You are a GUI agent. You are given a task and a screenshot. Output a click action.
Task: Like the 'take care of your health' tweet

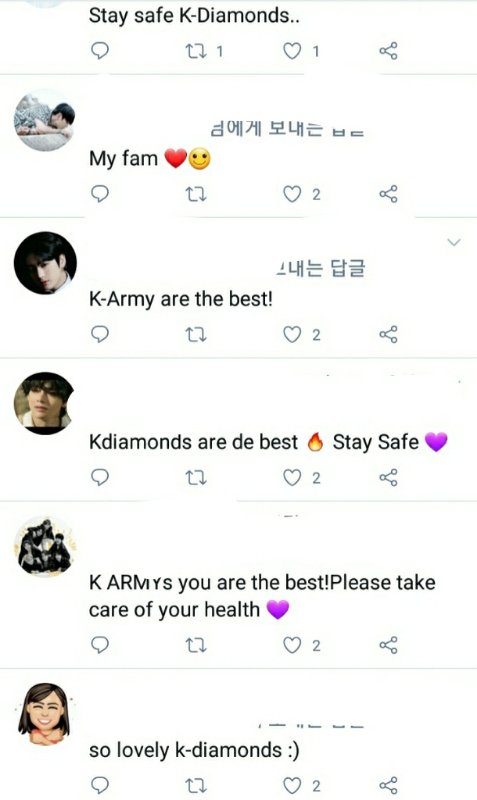click(x=292, y=645)
